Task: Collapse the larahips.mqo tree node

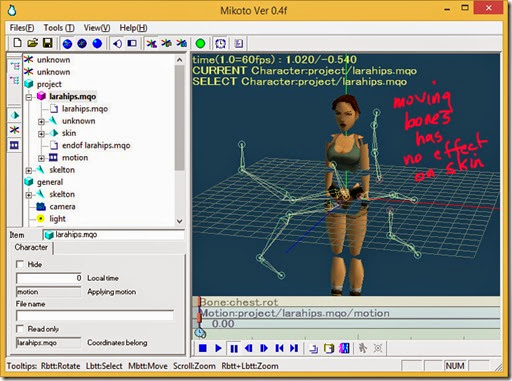Action: coord(29,97)
